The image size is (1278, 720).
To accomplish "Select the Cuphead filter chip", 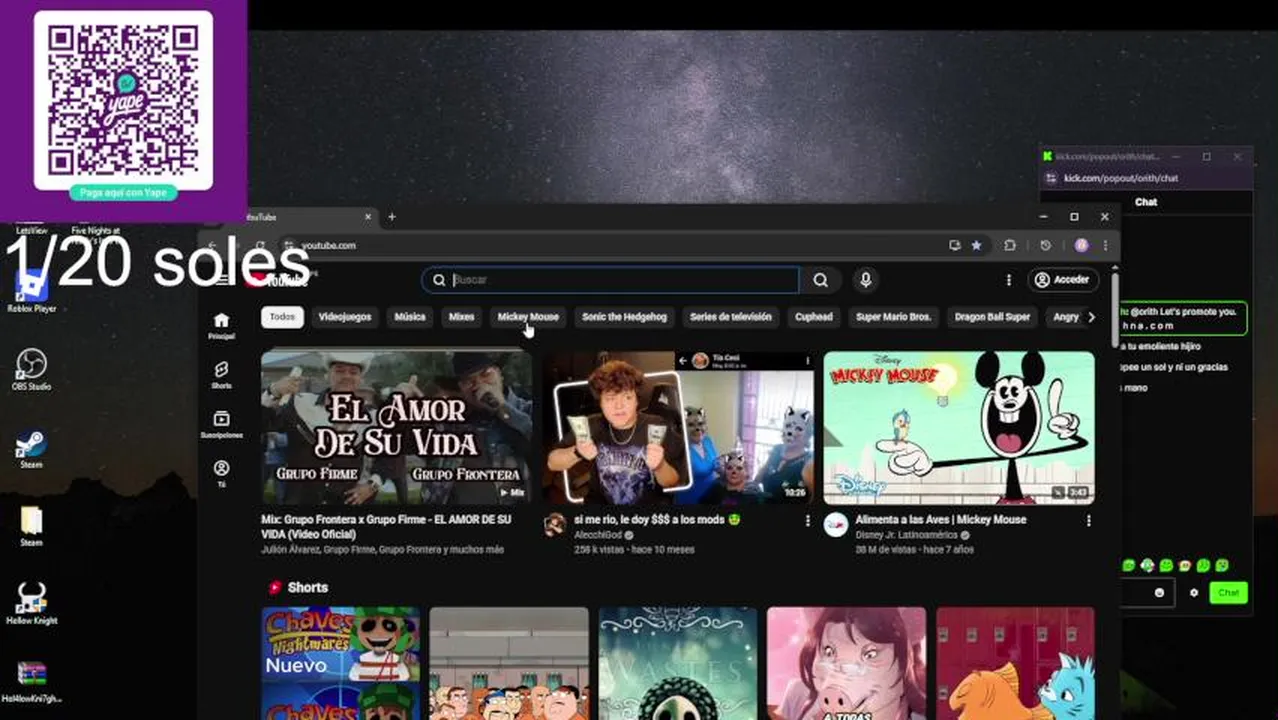I will coord(814,317).
